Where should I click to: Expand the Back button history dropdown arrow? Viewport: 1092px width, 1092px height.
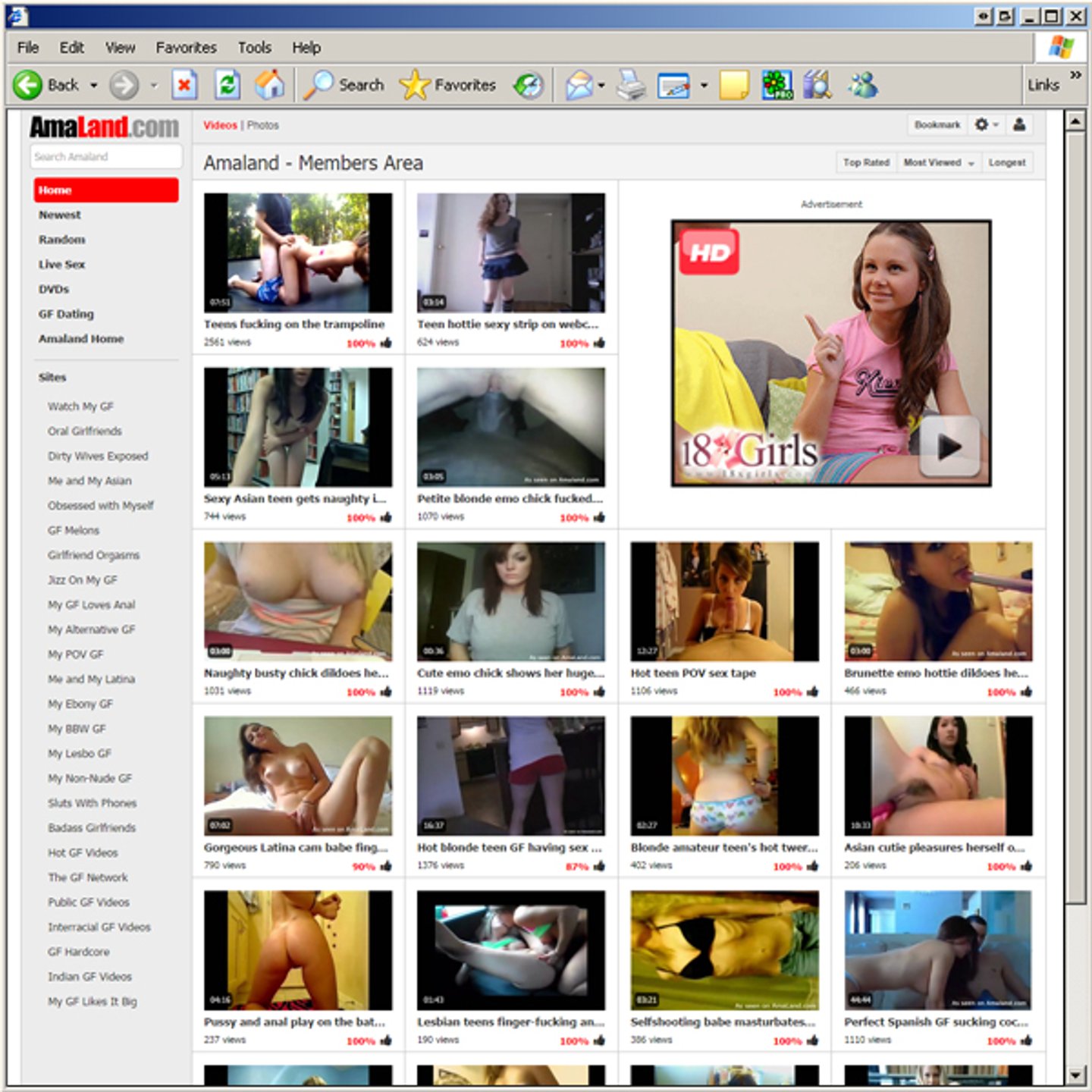tap(94, 86)
